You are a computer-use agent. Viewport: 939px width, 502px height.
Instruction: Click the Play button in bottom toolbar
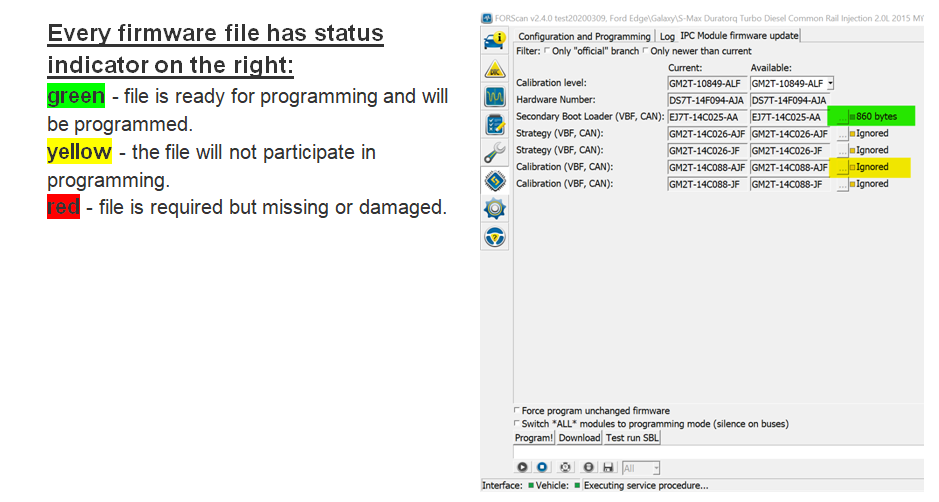522,467
